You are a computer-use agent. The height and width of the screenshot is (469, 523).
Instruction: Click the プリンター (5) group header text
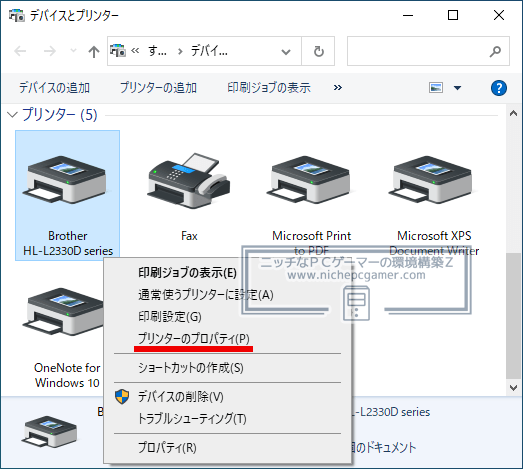click(60, 115)
